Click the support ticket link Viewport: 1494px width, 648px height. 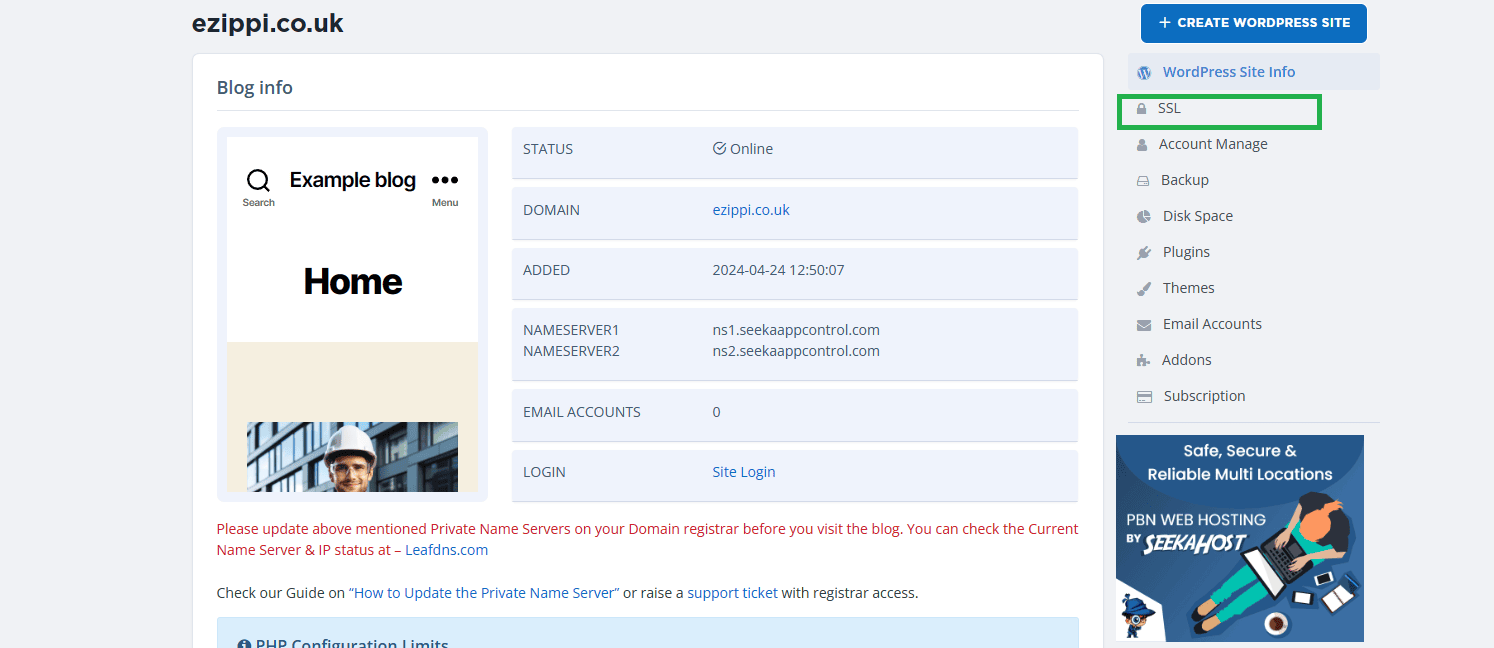pyautogui.click(x=732, y=593)
